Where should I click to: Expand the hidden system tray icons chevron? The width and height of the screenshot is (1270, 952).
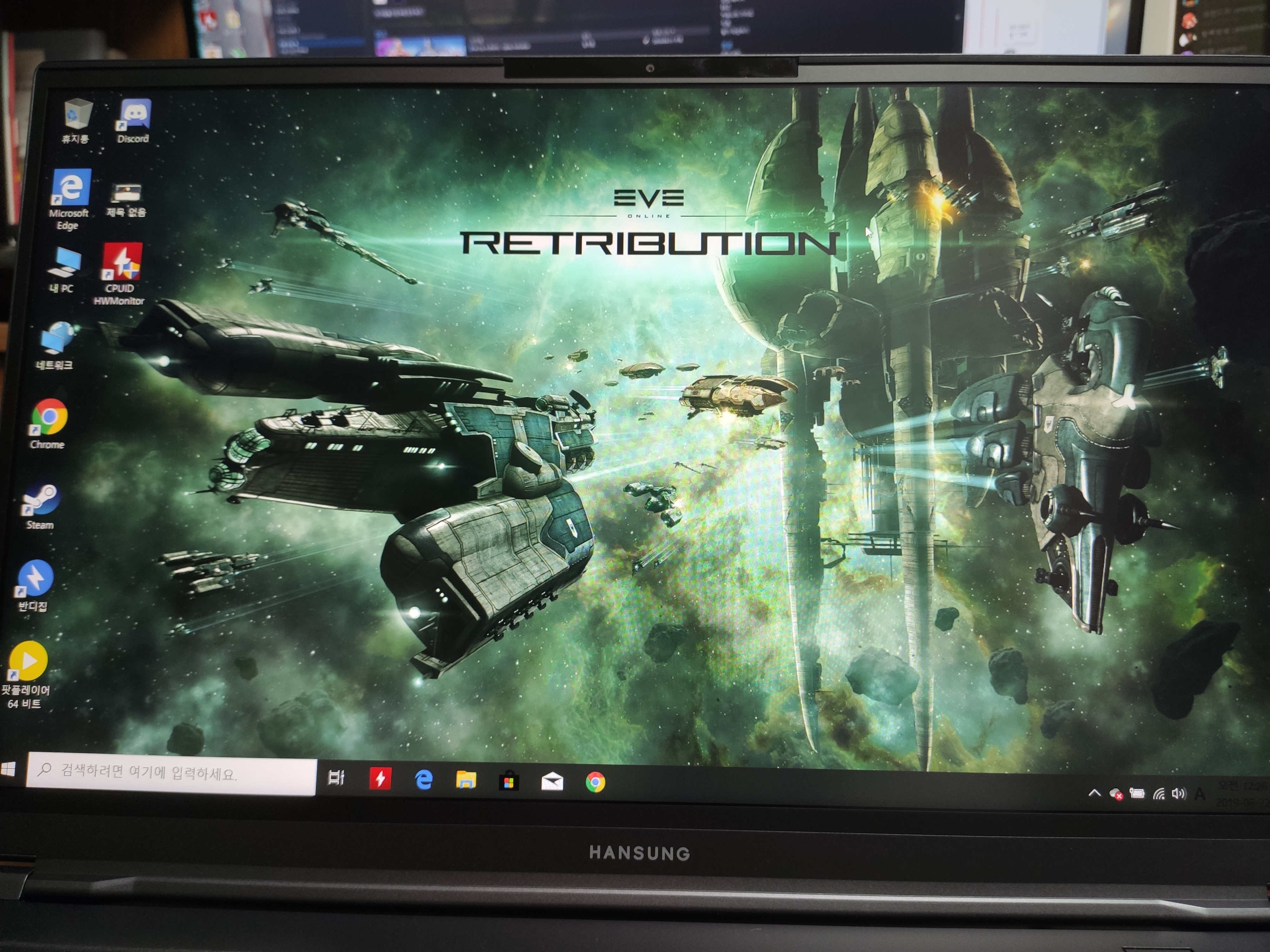click(x=1094, y=793)
